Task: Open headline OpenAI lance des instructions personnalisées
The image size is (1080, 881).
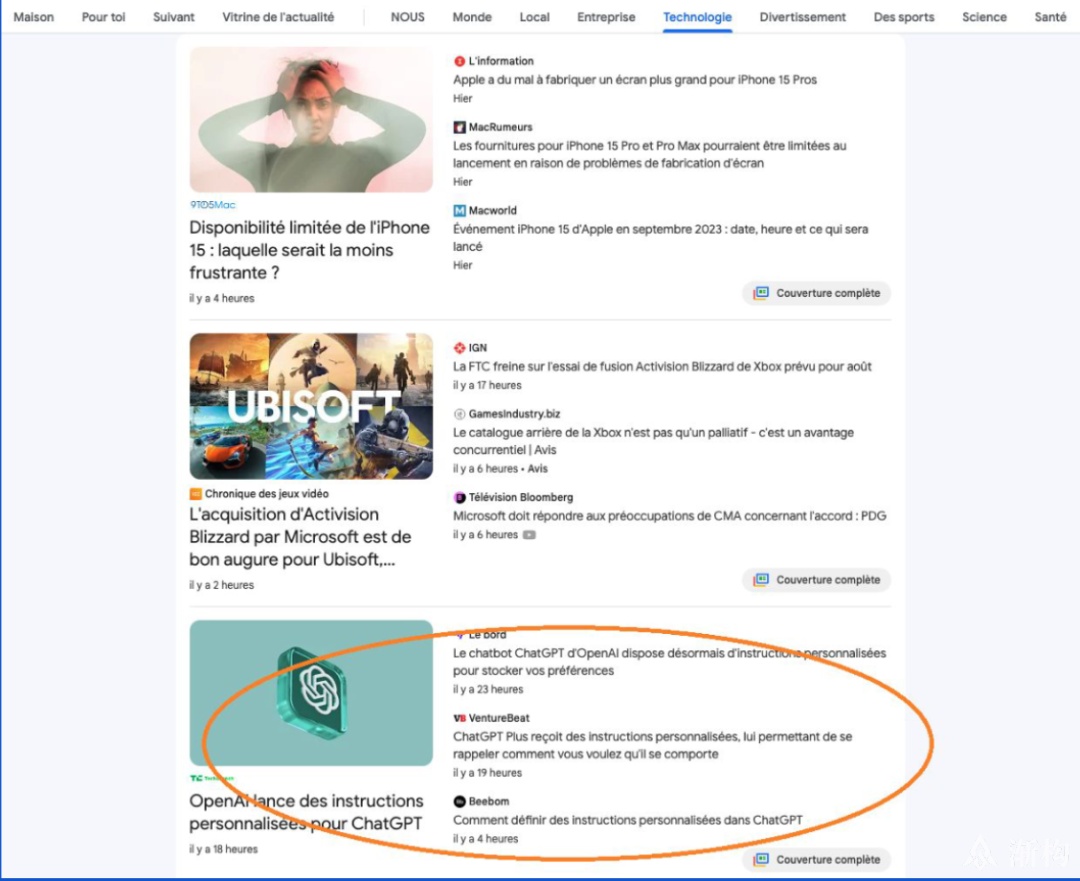Action: [x=307, y=812]
